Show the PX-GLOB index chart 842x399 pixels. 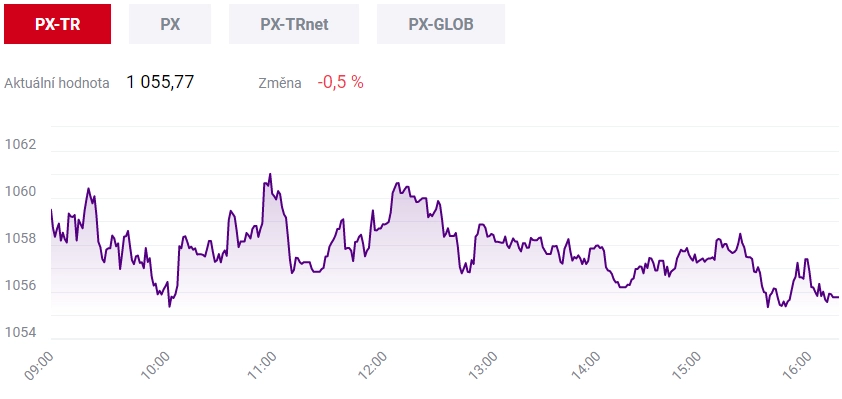coord(441,24)
